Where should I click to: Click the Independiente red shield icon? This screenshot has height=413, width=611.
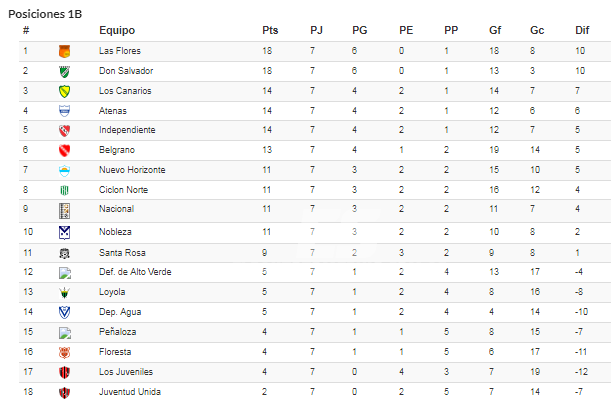point(64,131)
